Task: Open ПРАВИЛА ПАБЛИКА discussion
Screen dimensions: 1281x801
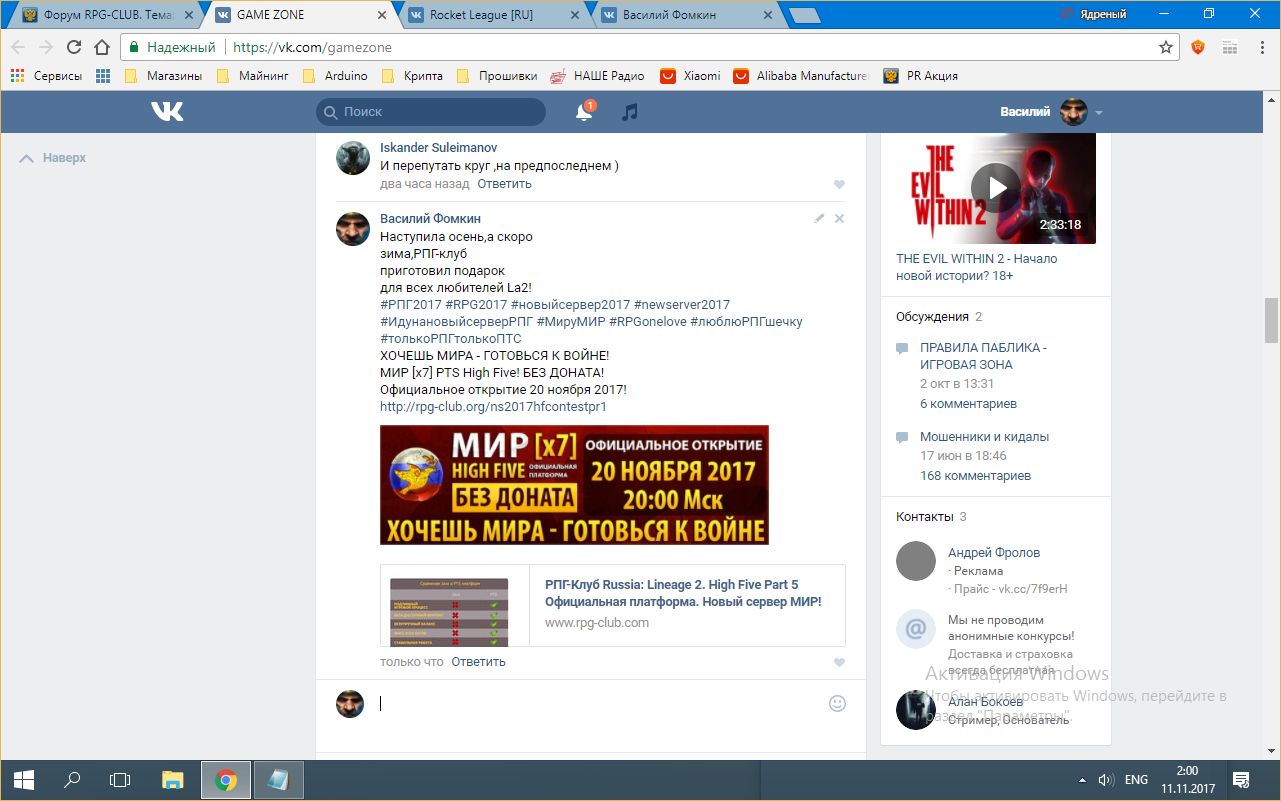Action: tap(983, 356)
